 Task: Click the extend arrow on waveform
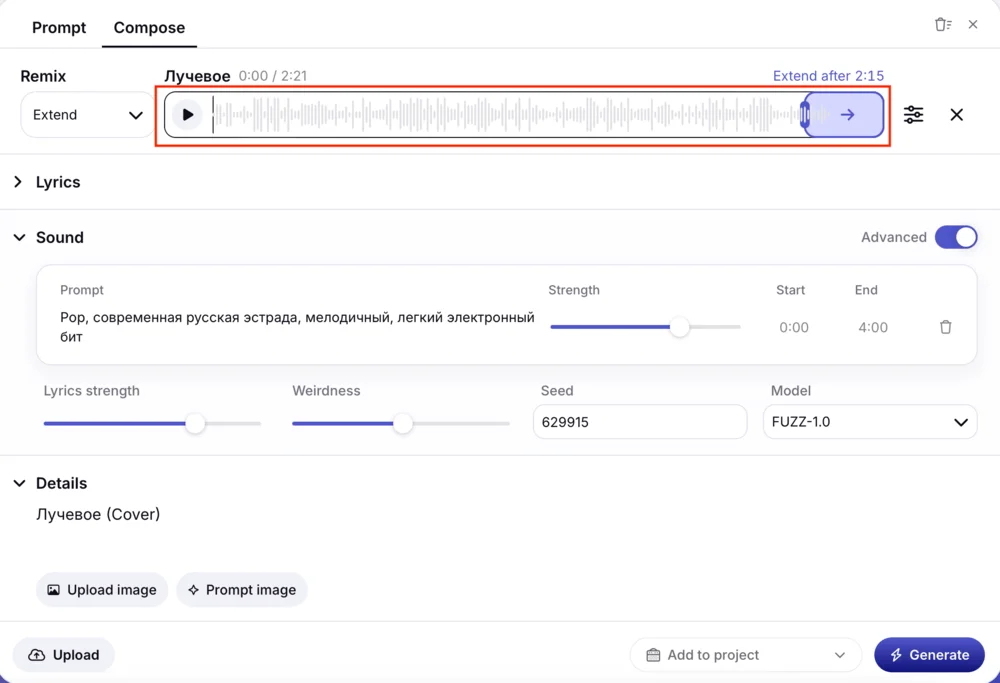click(847, 115)
